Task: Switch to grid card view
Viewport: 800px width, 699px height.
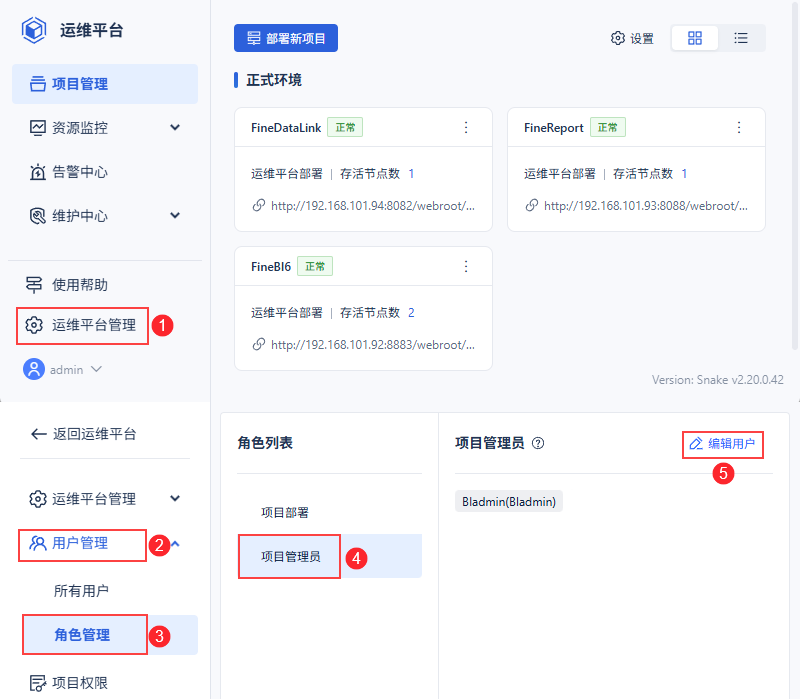Action: coord(694,38)
